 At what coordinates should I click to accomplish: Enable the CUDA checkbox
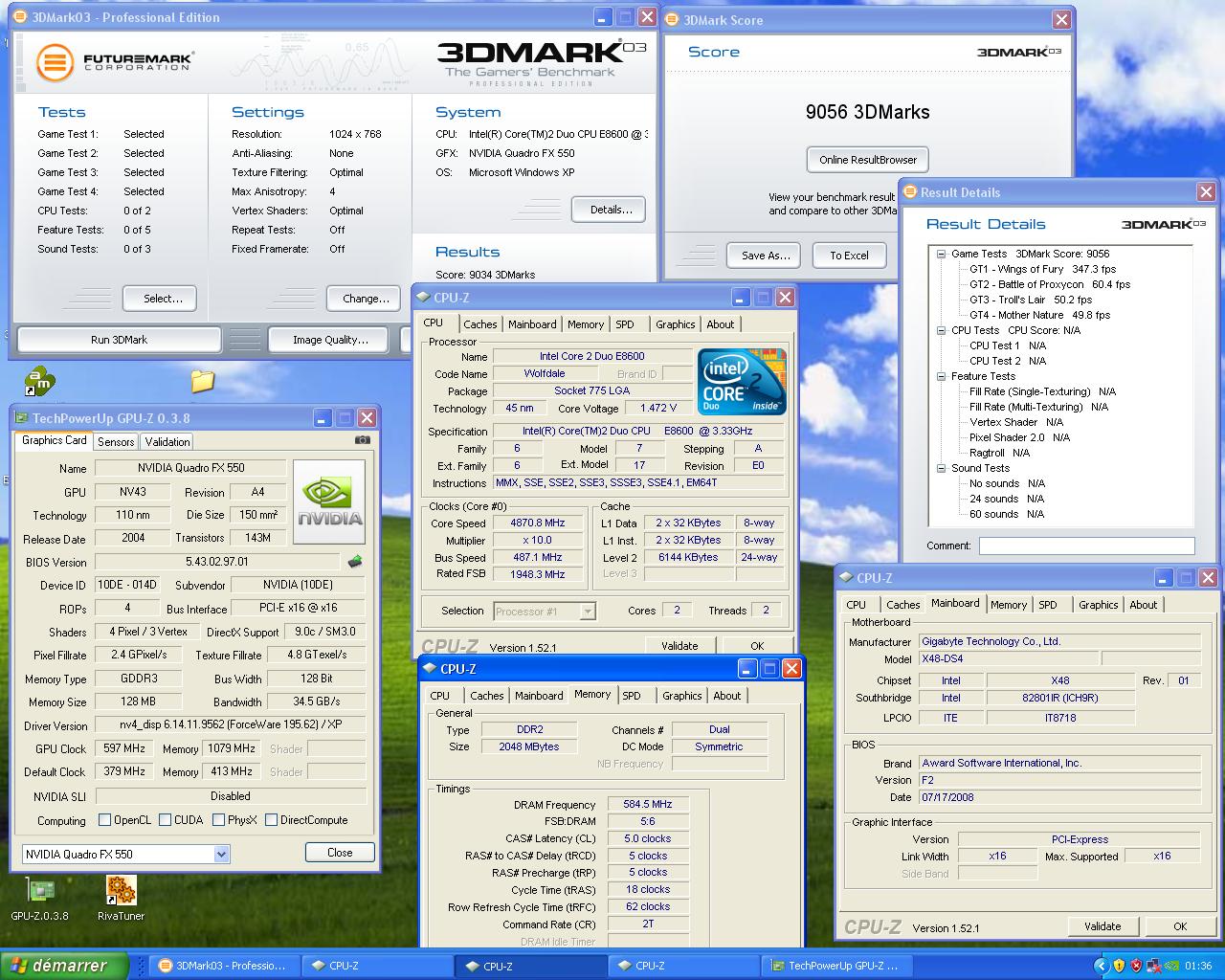click(x=166, y=820)
